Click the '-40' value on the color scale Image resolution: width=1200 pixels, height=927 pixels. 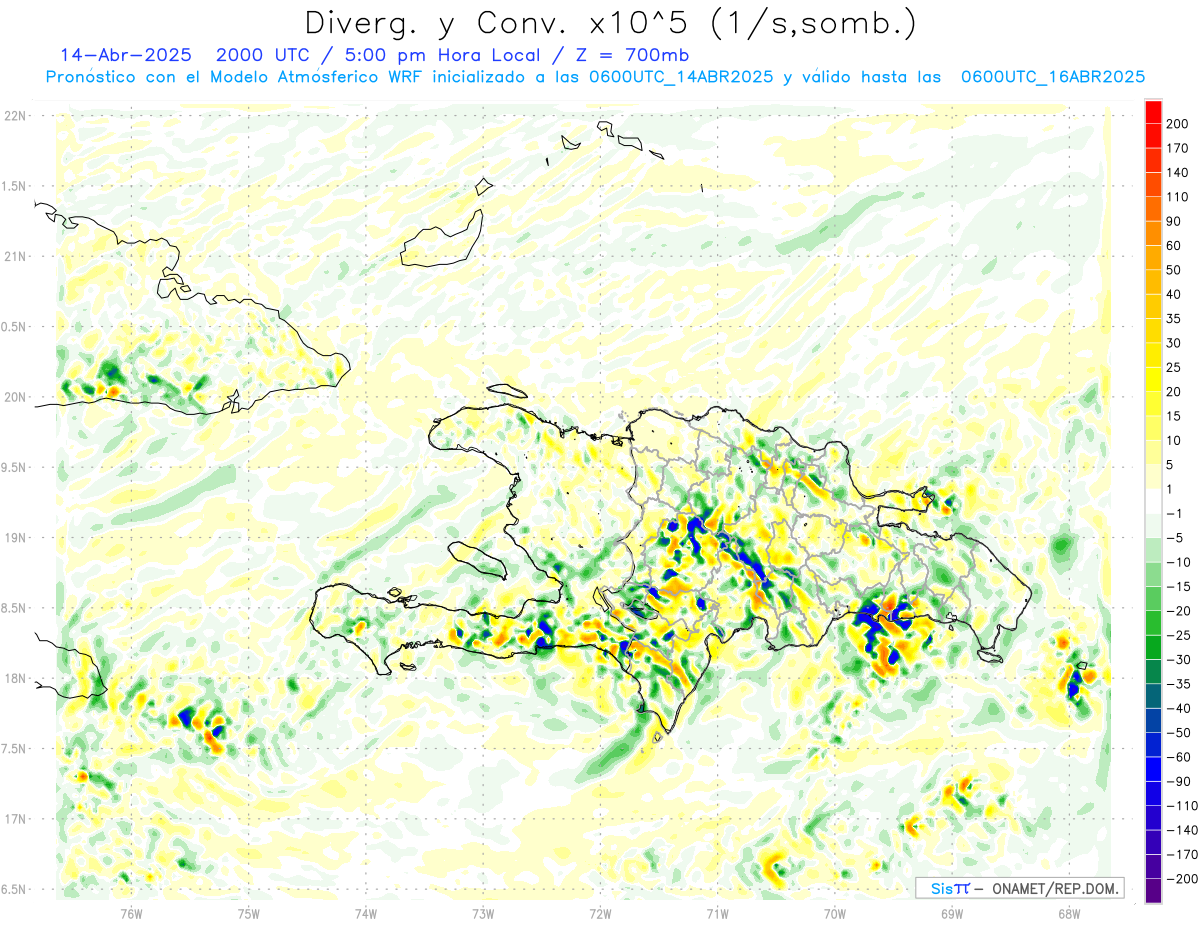tap(1180, 709)
